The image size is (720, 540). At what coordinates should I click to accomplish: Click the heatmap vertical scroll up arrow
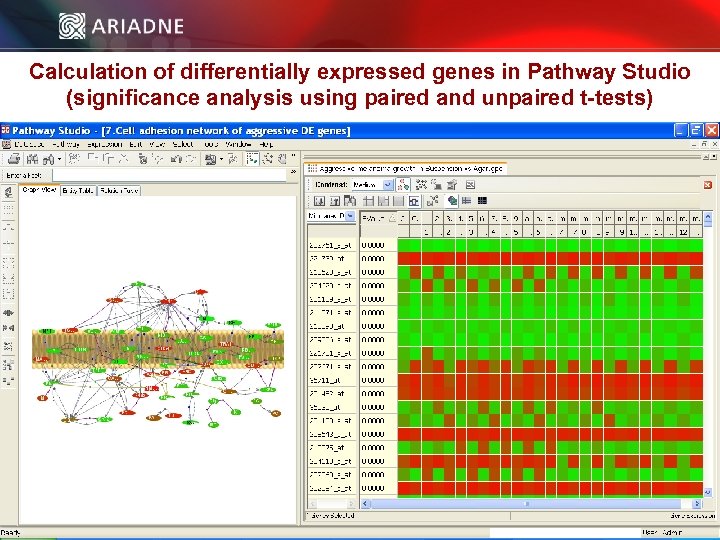(x=708, y=219)
